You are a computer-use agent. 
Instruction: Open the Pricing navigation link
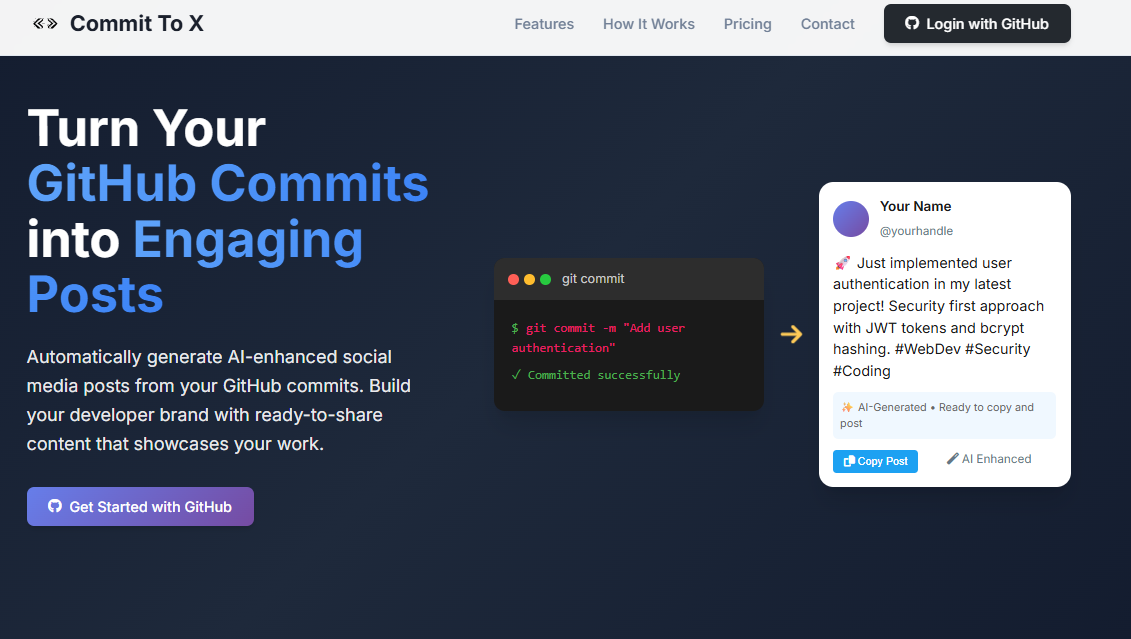click(x=747, y=23)
